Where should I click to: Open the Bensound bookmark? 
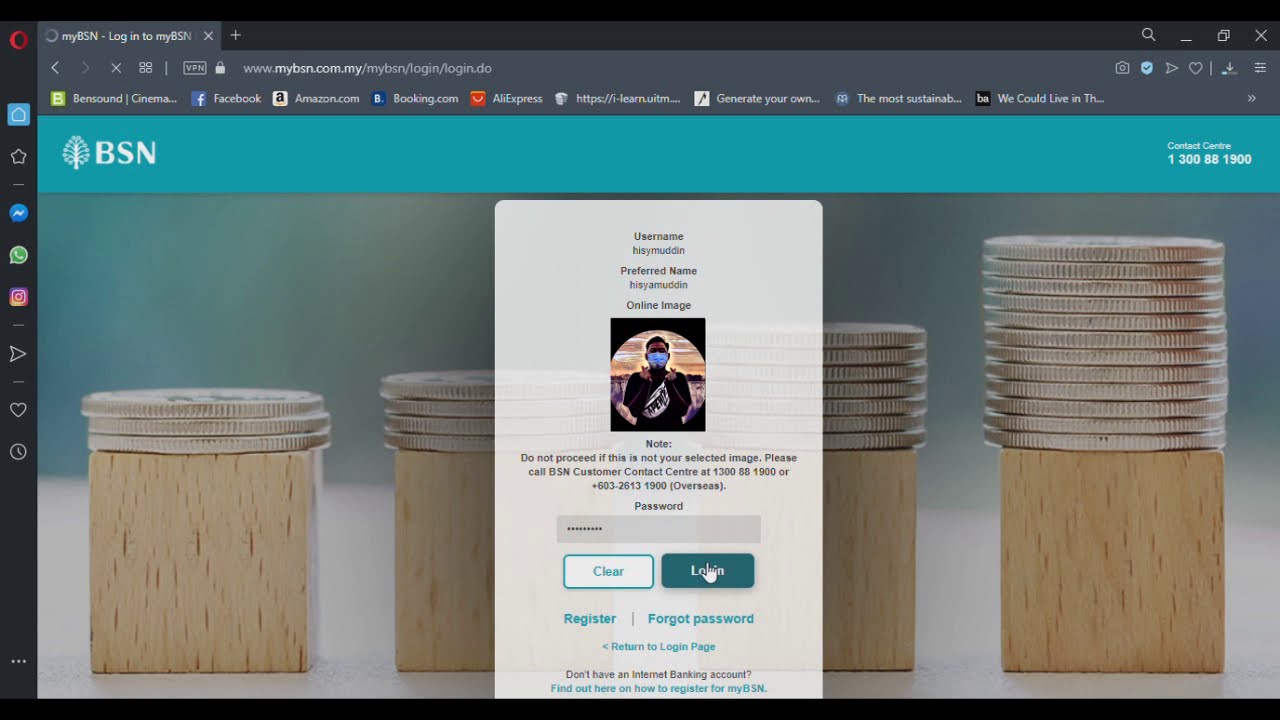click(x=114, y=98)
